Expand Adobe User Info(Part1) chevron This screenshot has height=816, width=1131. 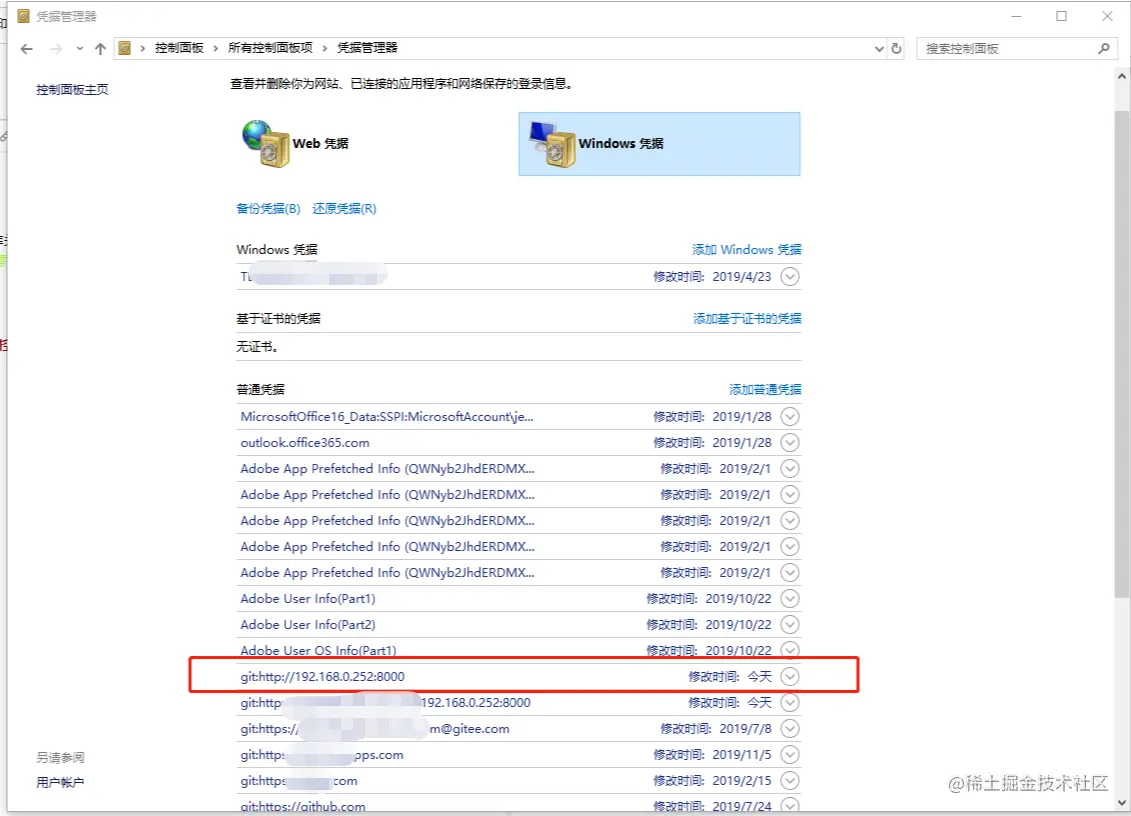791,598
